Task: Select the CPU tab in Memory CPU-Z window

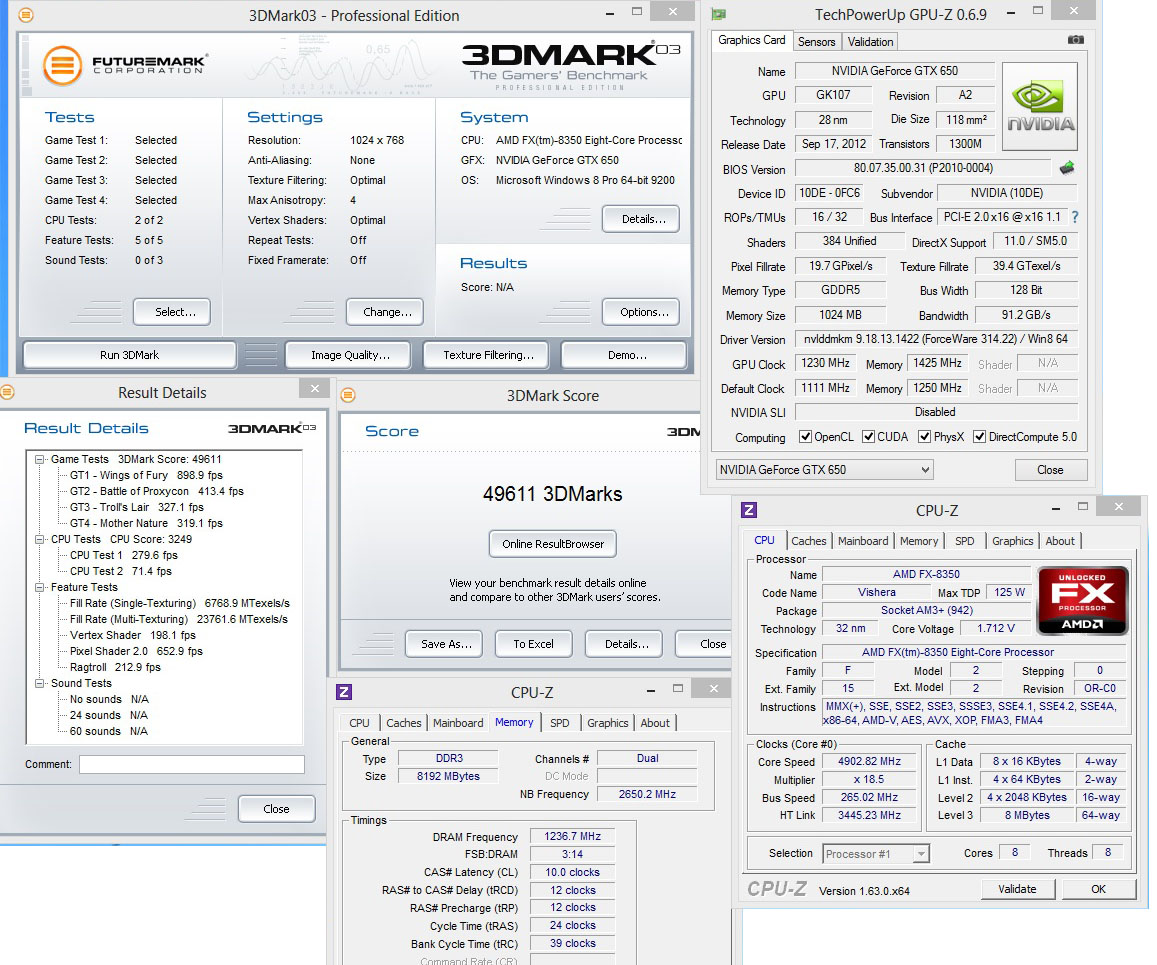Action: 359,723
